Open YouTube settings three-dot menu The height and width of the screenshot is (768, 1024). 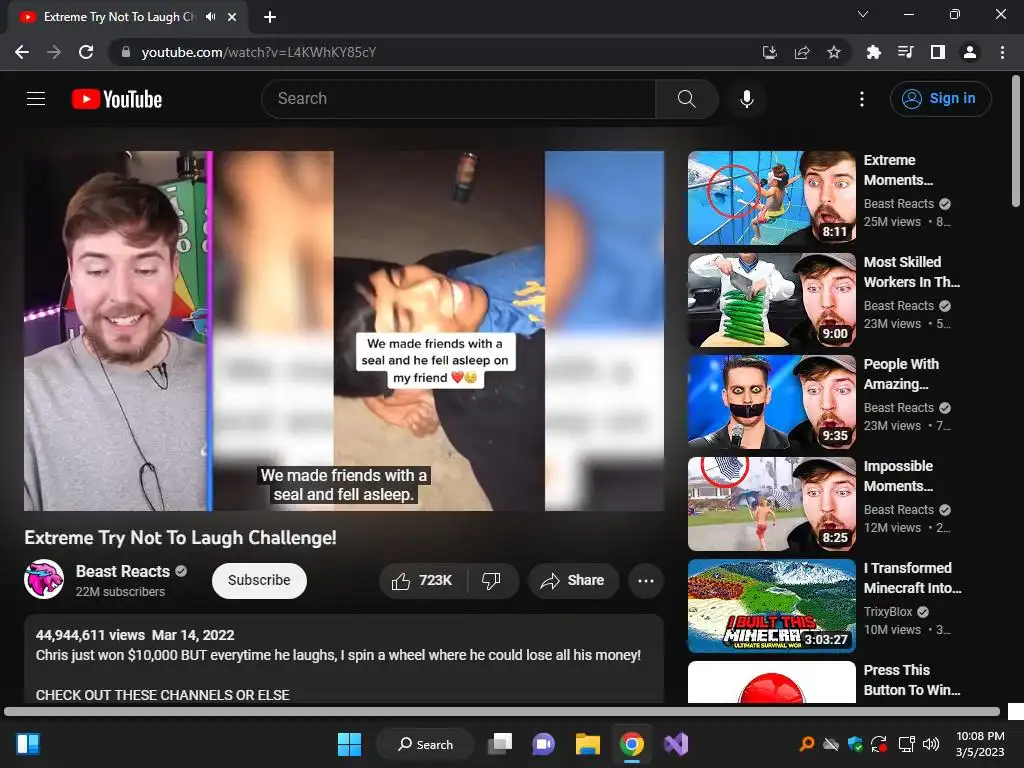pos(861,99)
